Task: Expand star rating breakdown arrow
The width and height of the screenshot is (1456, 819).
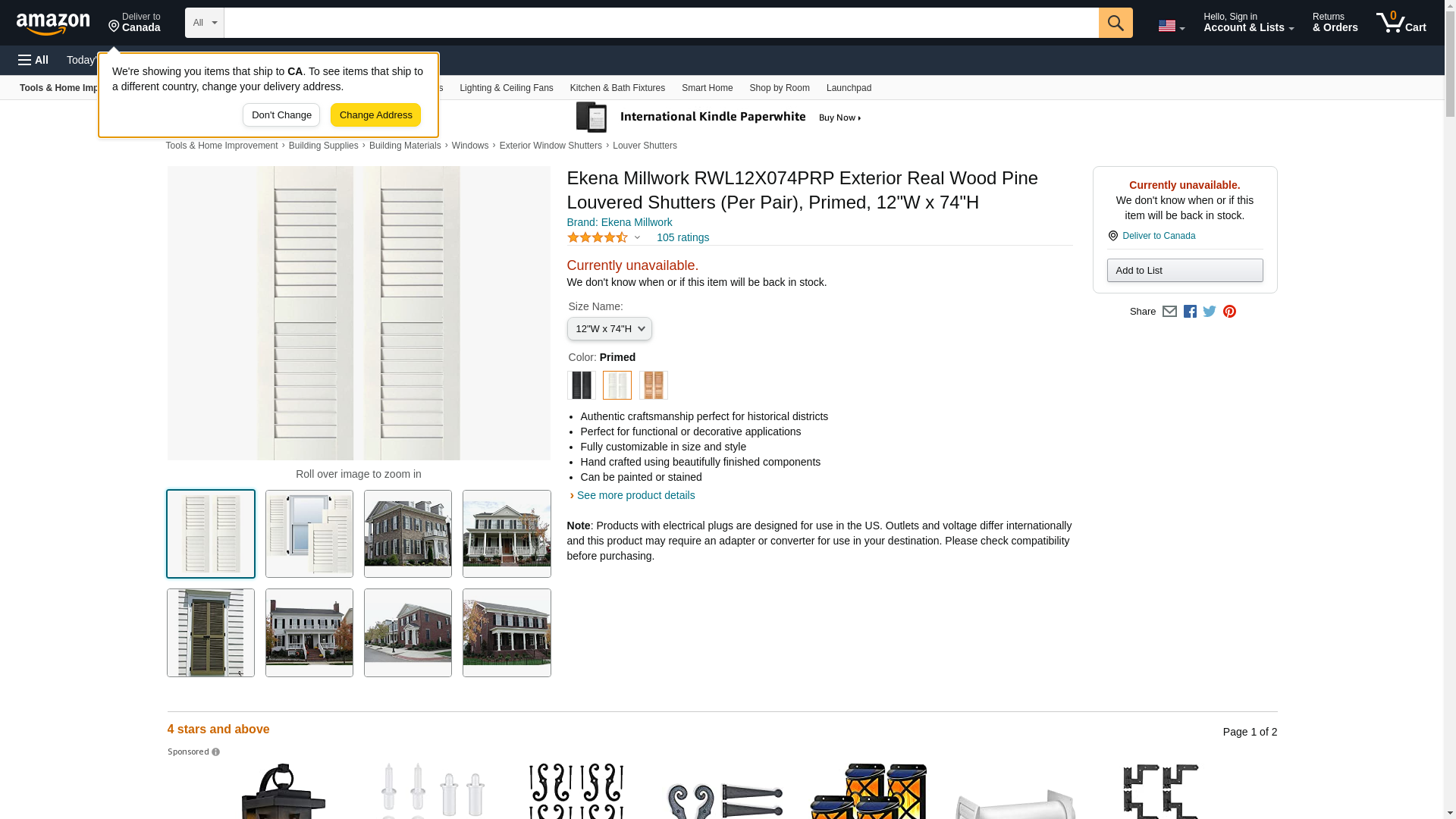Action: tap(637, 238)
